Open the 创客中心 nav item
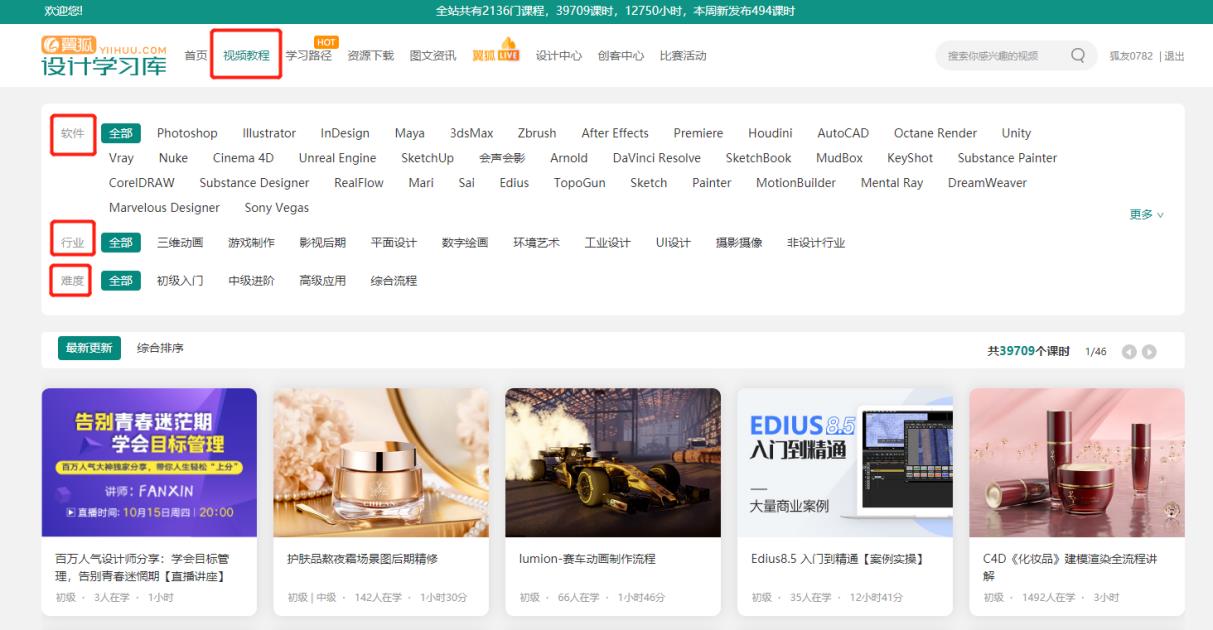 click(x=621, y=56)
